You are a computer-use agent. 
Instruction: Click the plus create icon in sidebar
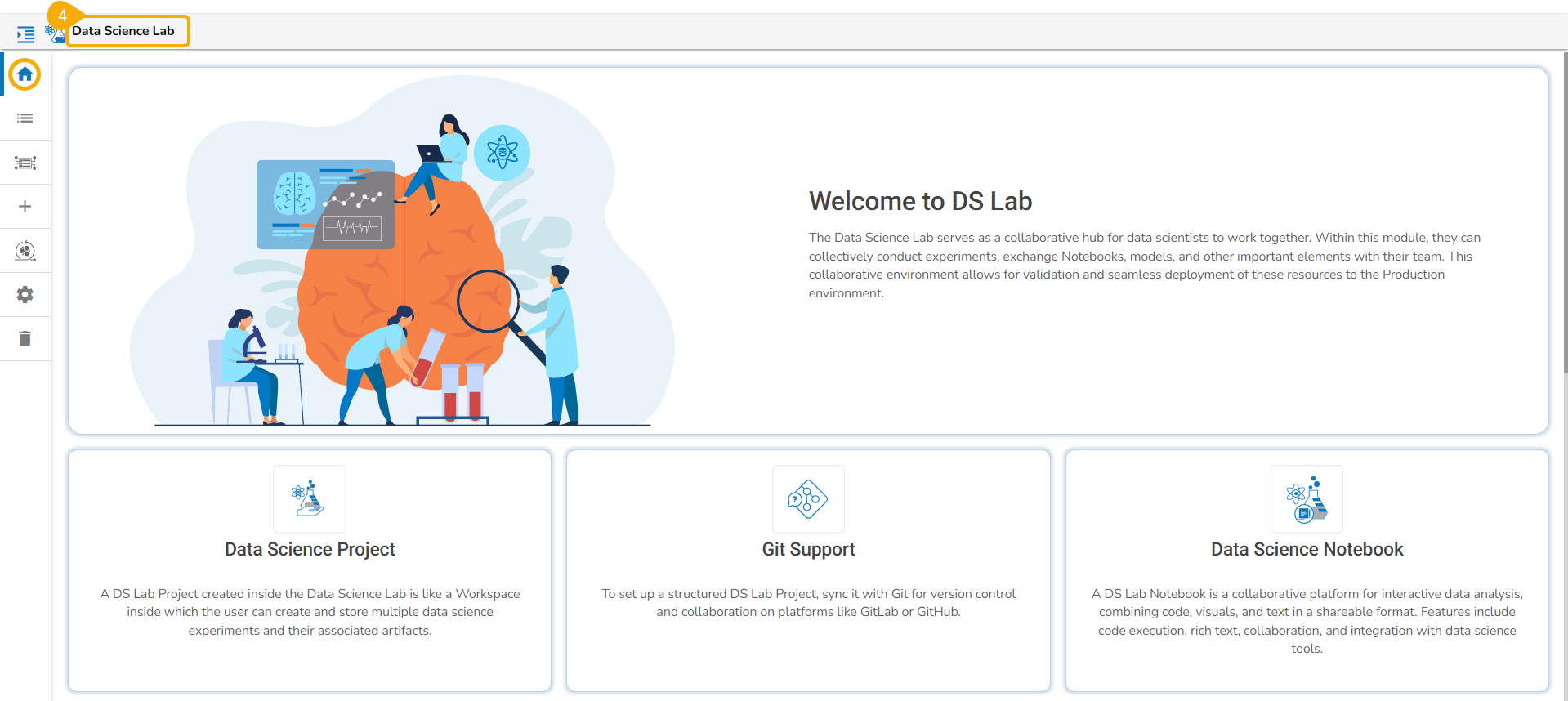(x=25, y=207)
